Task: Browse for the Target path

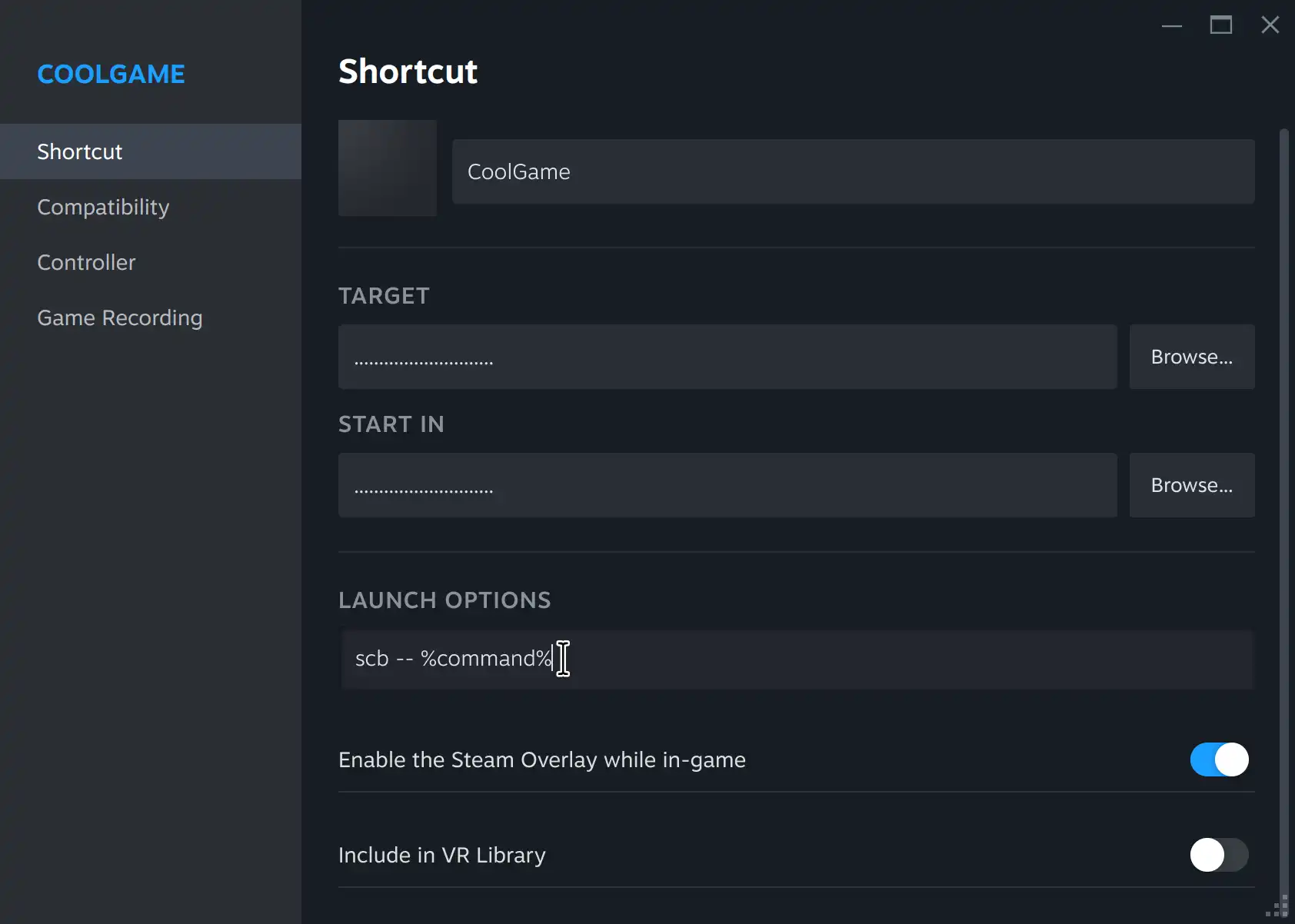Action: click(x=1191, y=357)
